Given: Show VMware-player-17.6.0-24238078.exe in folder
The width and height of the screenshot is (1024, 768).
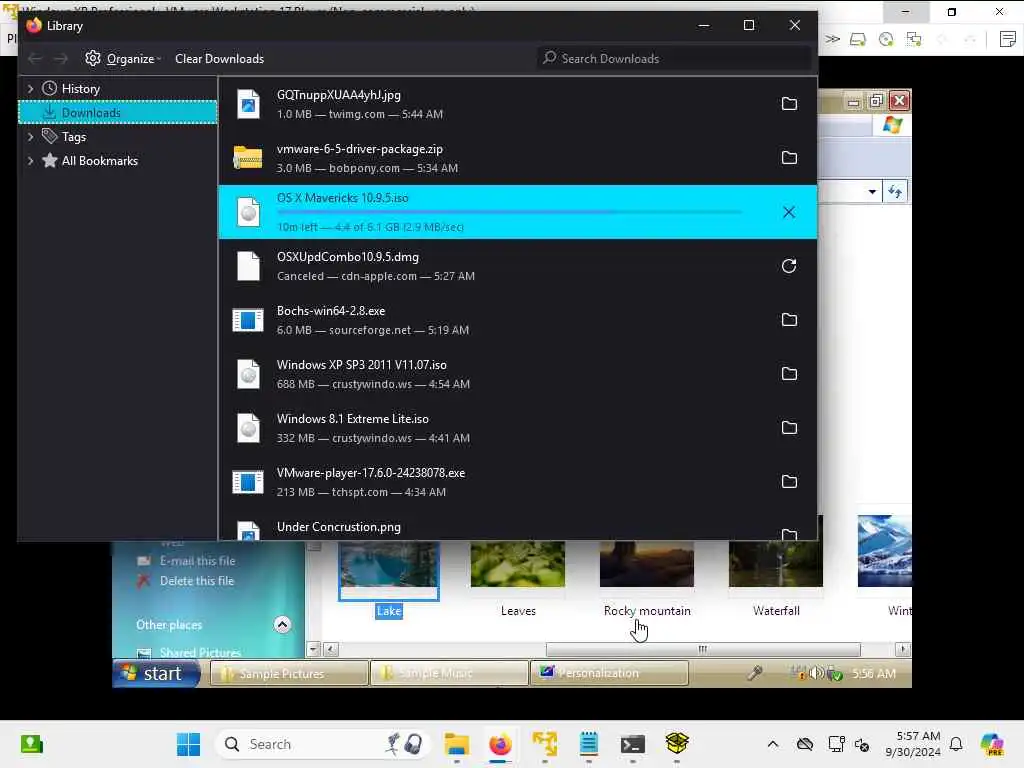Looking at the screenshot, I should click(789, 482).
